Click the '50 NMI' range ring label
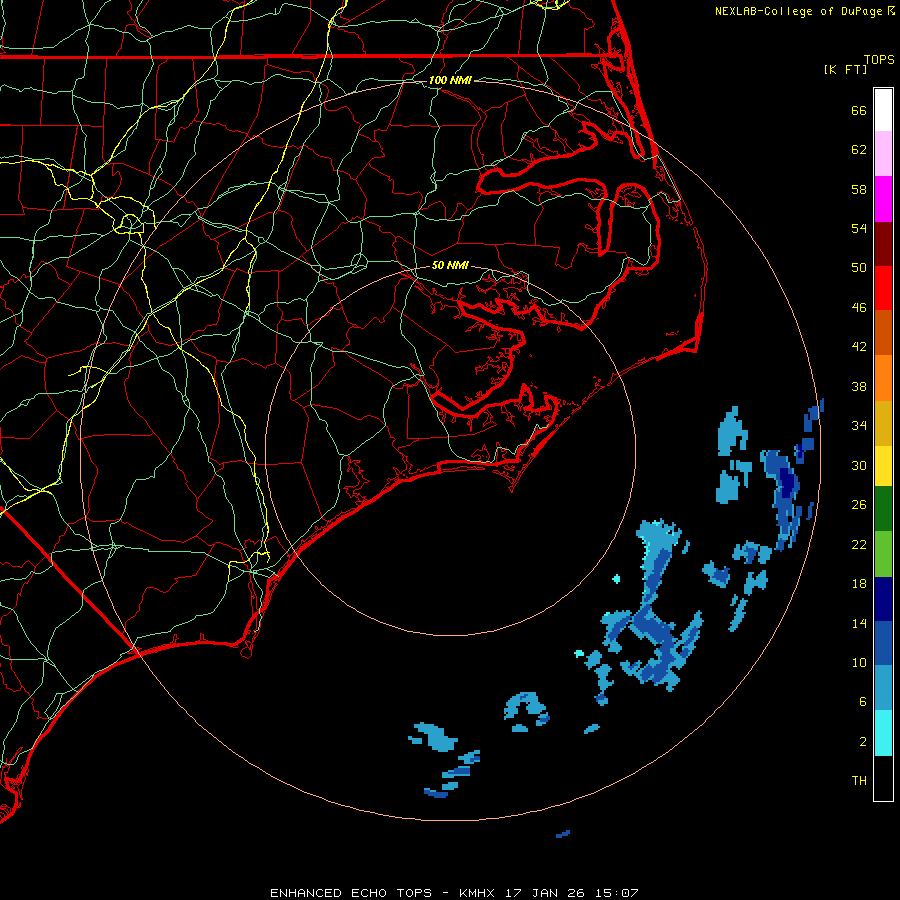 [450, 265]
